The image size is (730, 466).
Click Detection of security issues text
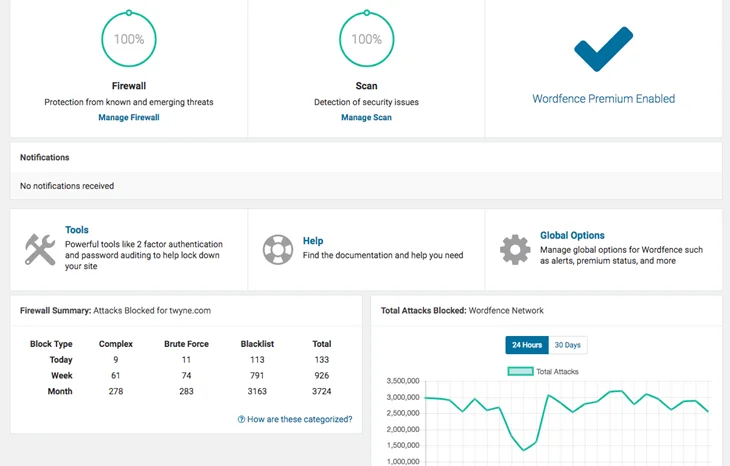[366, 102]
